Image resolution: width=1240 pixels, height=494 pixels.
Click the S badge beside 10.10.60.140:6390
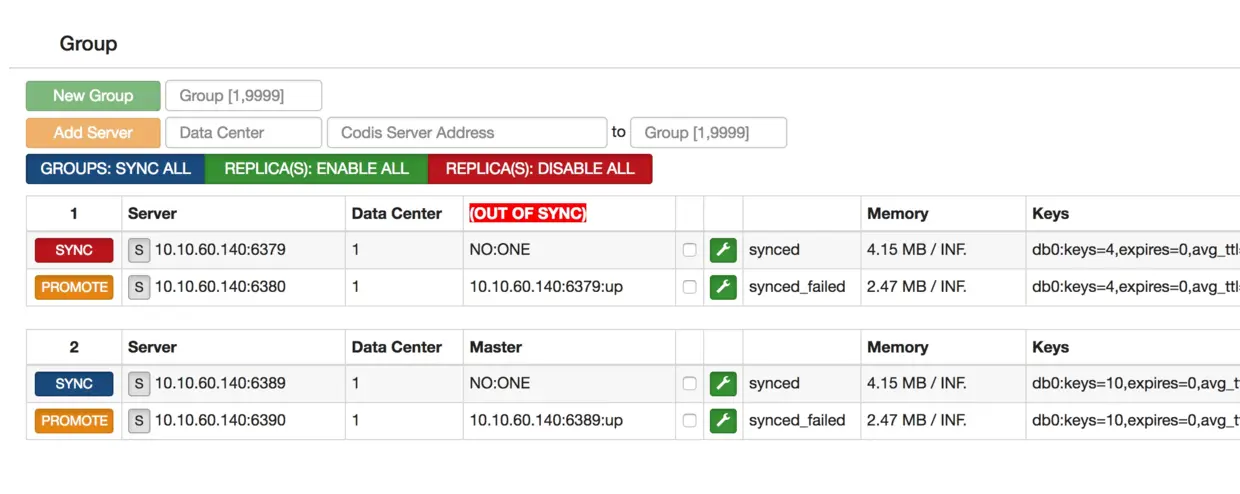coord(139,420)
